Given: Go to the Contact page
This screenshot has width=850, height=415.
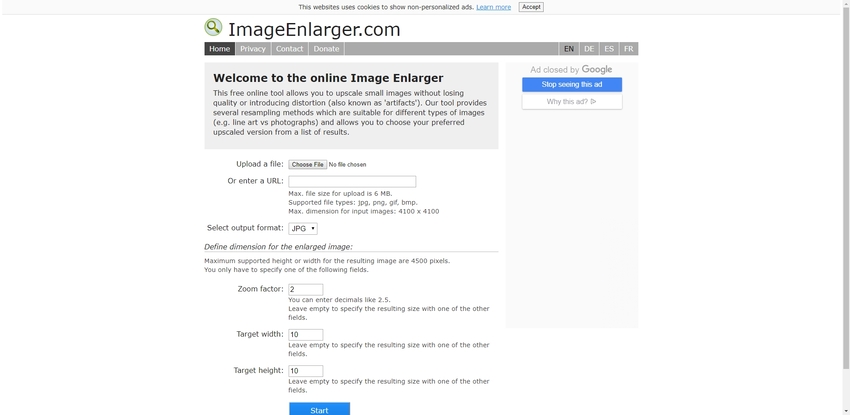Looking at the screenshot, I should point(289,49).
